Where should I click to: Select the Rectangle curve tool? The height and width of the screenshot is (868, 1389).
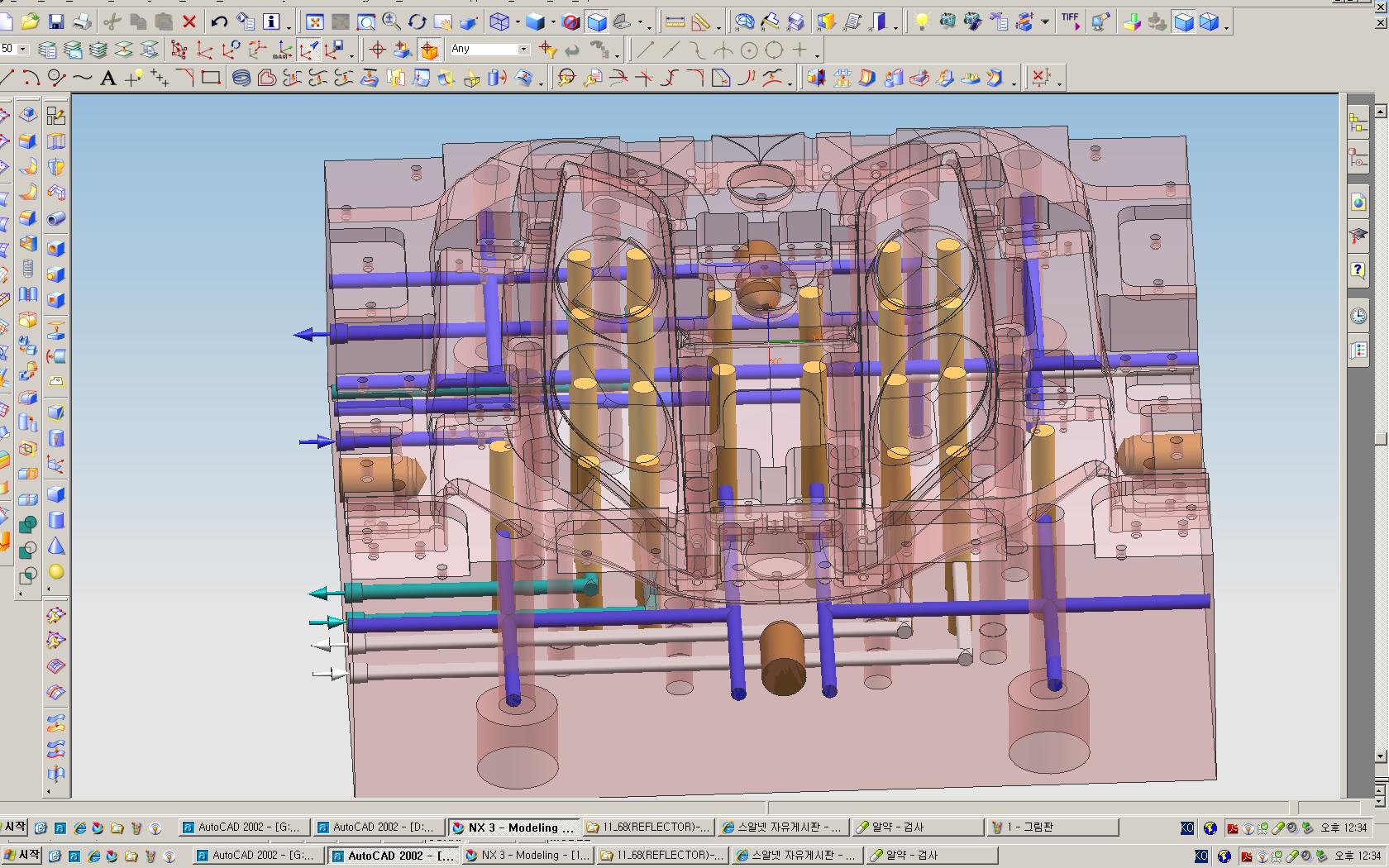point(211,79)
